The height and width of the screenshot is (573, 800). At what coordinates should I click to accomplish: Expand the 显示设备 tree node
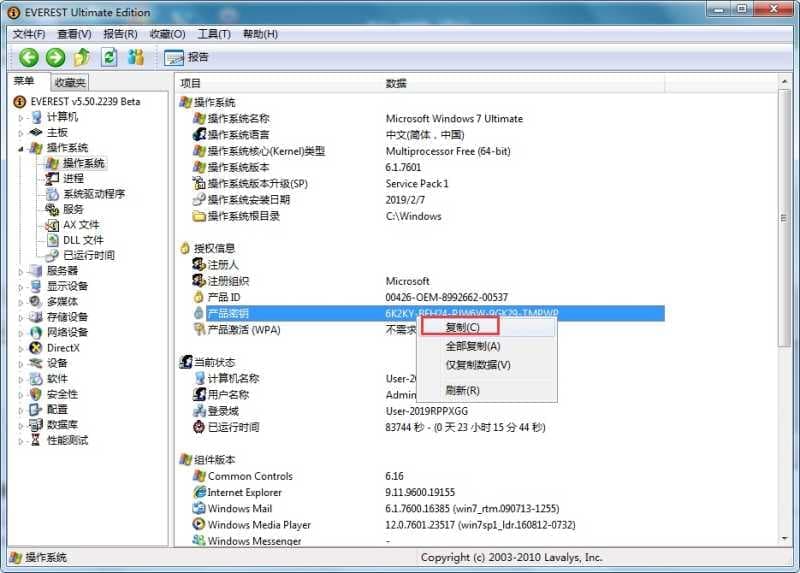pyautogui.click(x=20, y=286)
